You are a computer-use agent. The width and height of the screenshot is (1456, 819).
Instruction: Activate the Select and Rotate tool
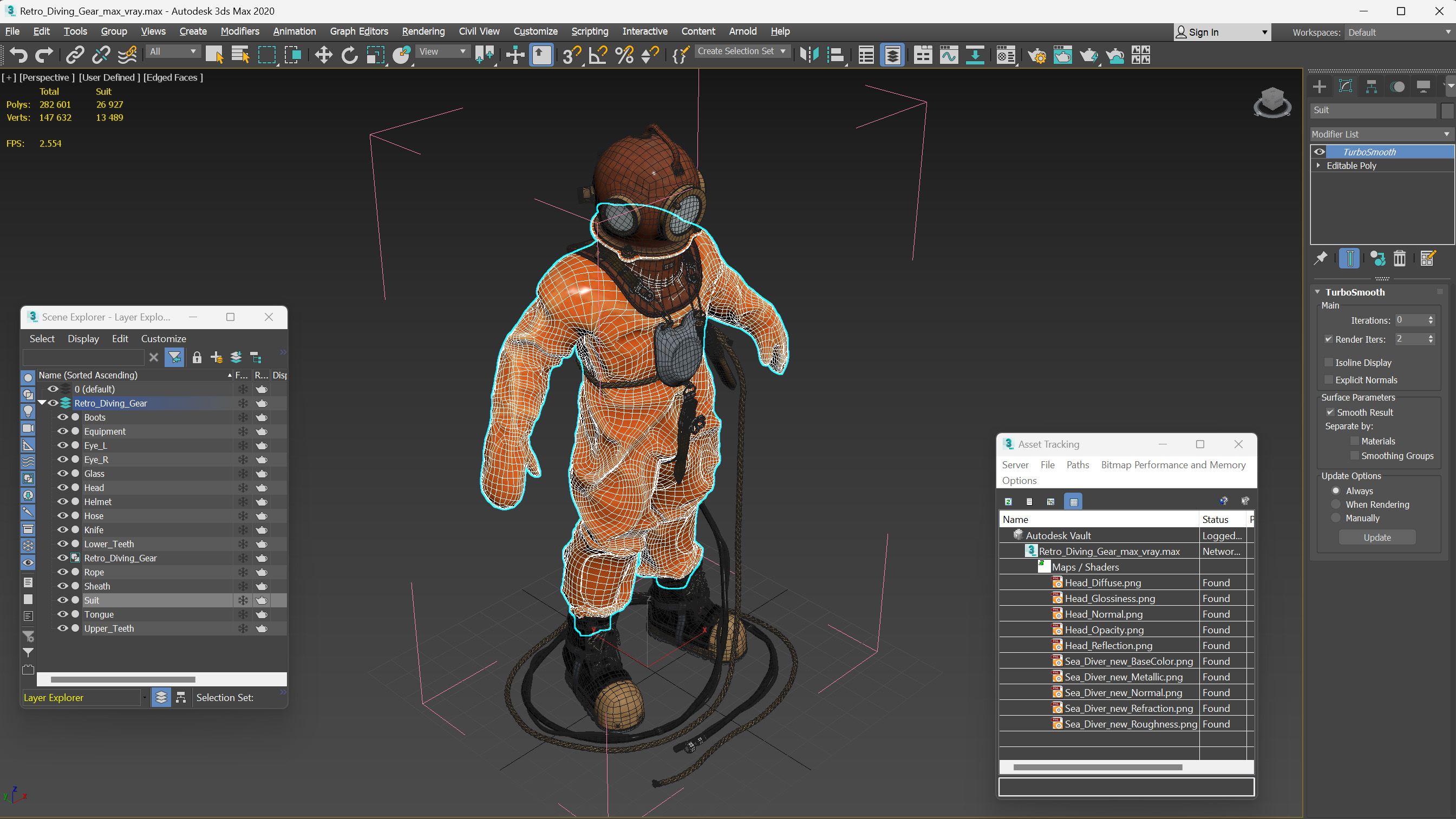(349, 55)
